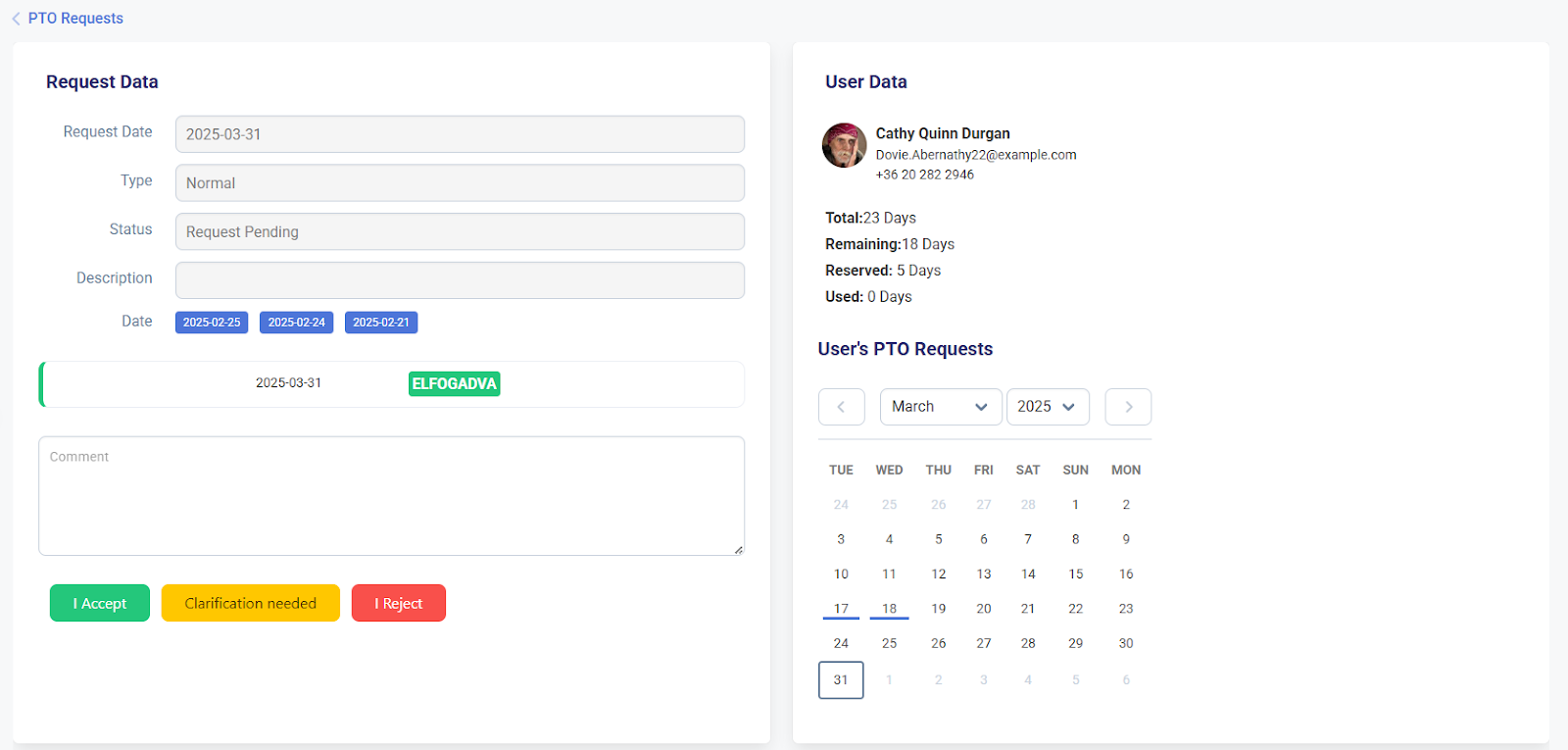The width and height of the screenshot is (1568, 750).
Task: Click the 2025-02-25 date tag
Action: click(x=212, y=323)
